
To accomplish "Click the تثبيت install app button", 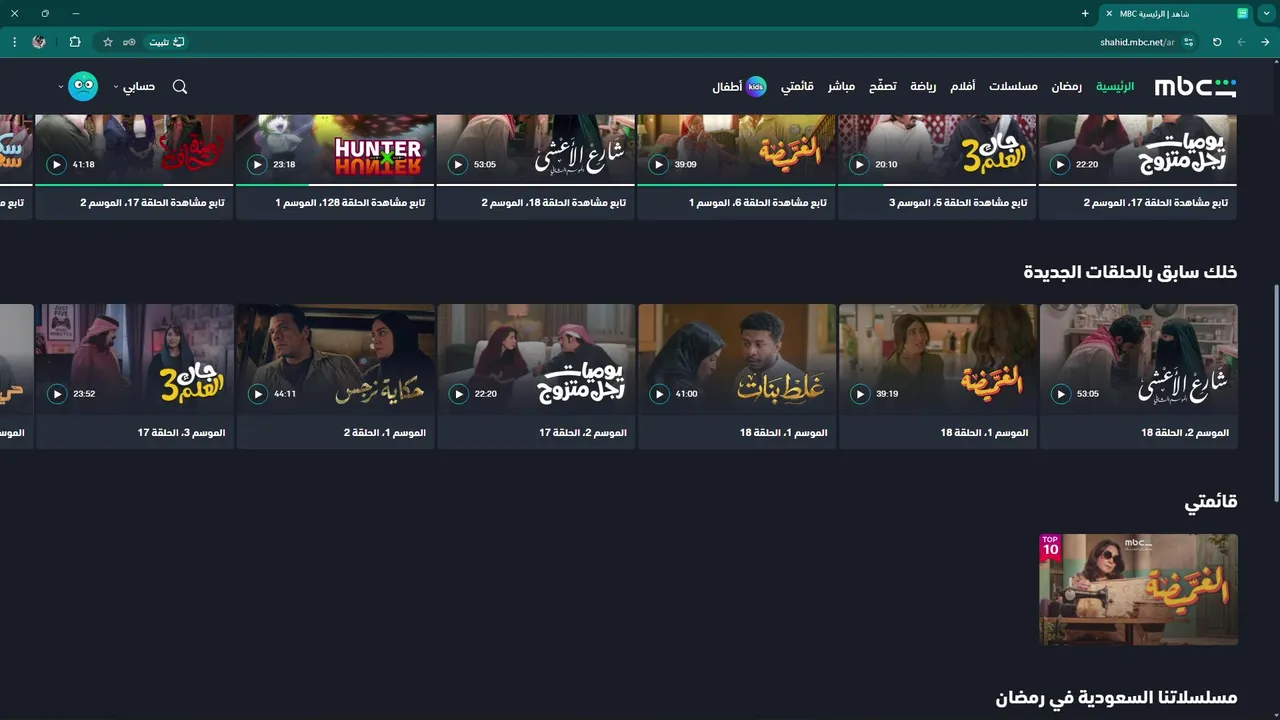I will point(167,42).
